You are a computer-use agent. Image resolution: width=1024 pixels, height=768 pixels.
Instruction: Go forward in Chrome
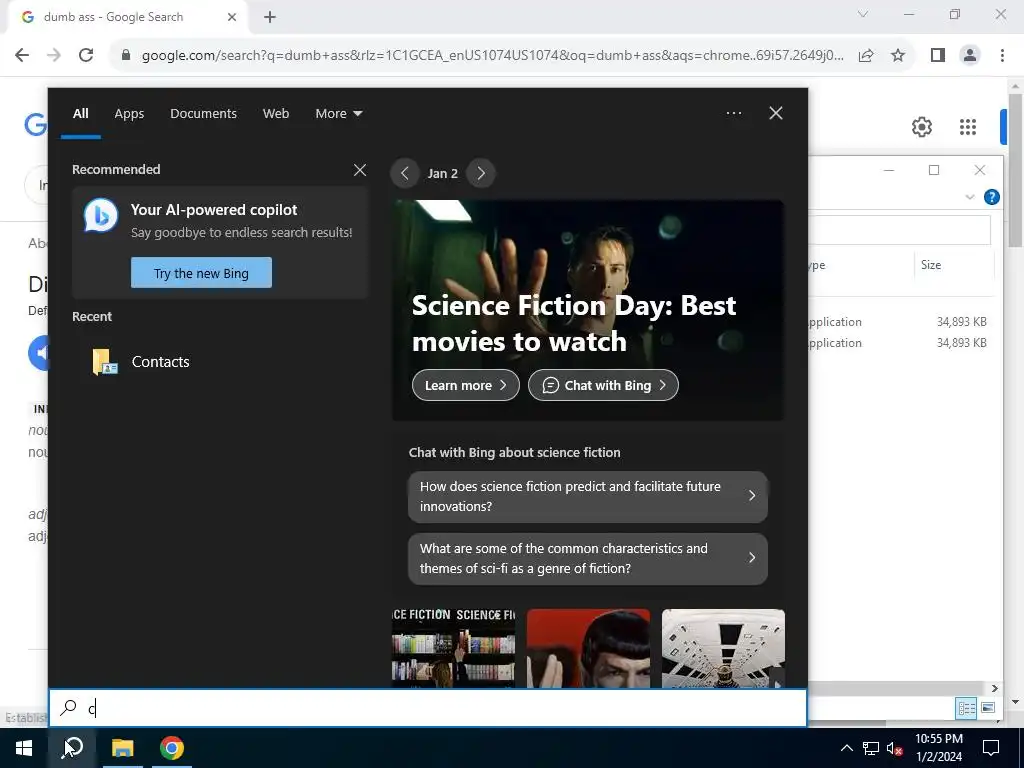click(x=54, y=55)
